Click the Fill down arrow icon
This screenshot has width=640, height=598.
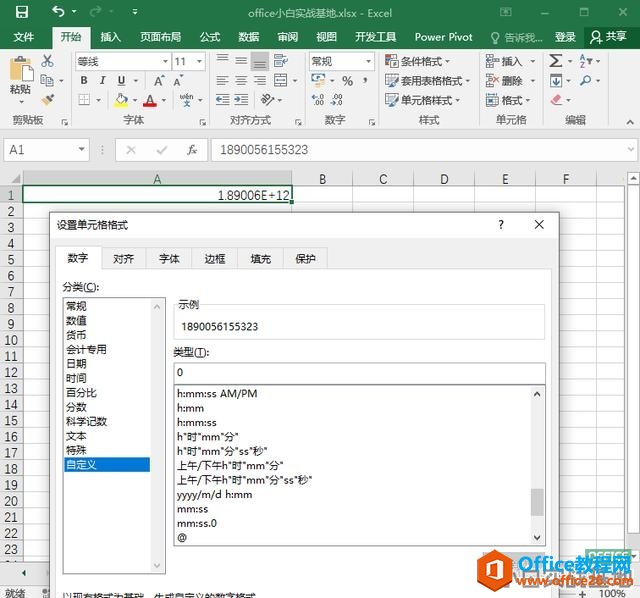click(556, 80)
